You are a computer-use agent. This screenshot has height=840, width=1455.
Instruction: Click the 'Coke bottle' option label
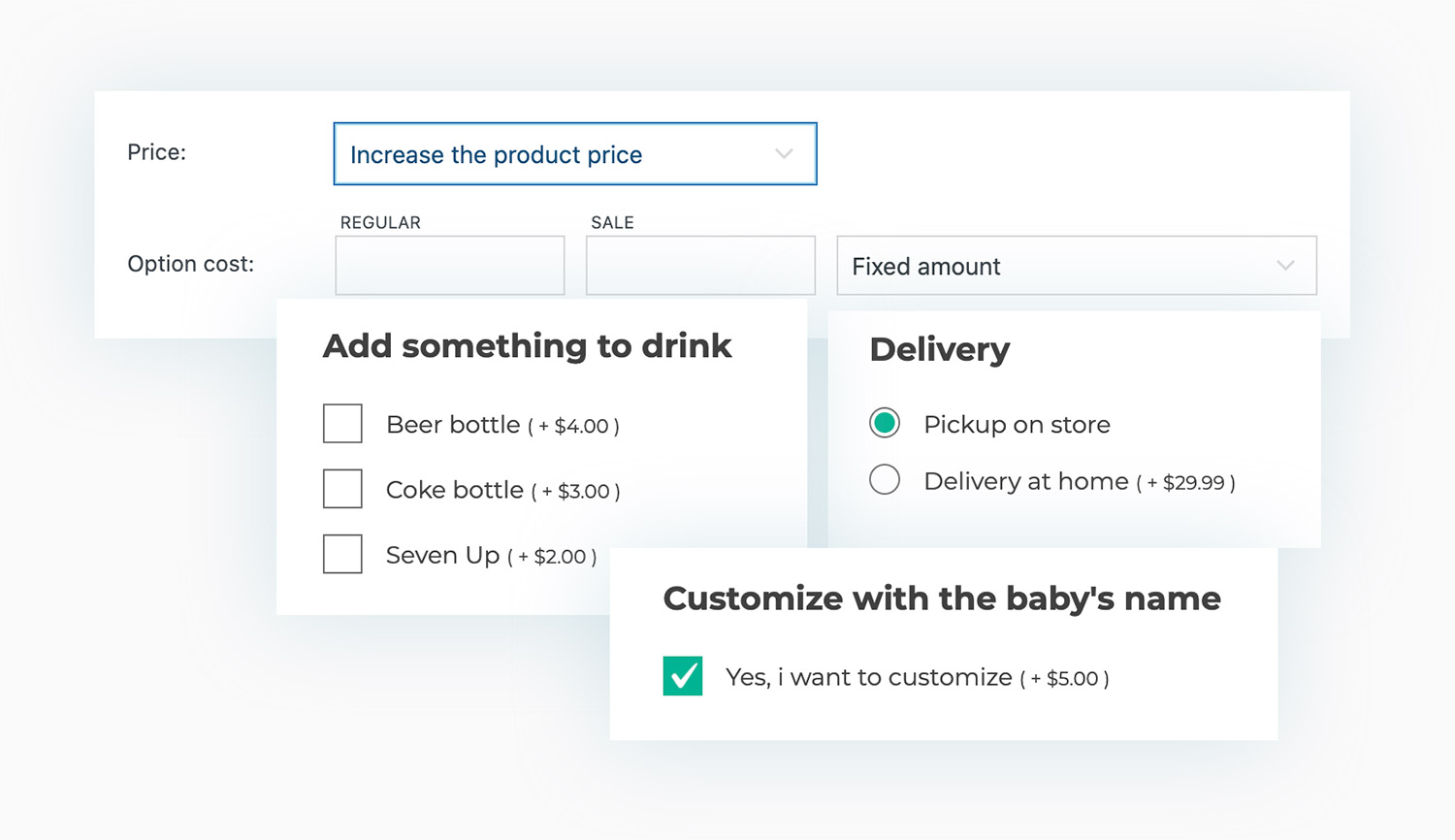tap(454, 490)
